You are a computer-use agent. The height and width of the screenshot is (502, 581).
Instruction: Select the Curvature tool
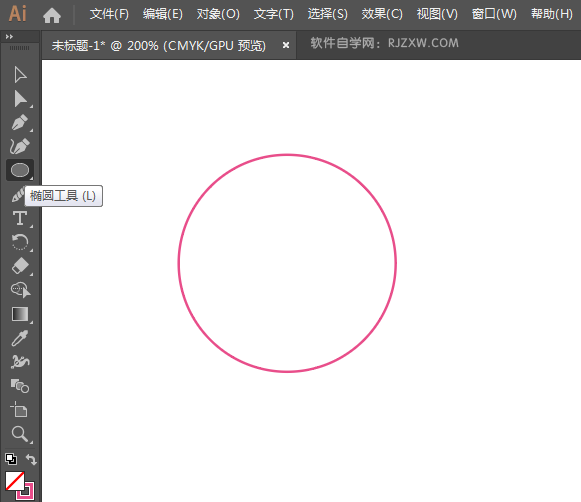20,146
